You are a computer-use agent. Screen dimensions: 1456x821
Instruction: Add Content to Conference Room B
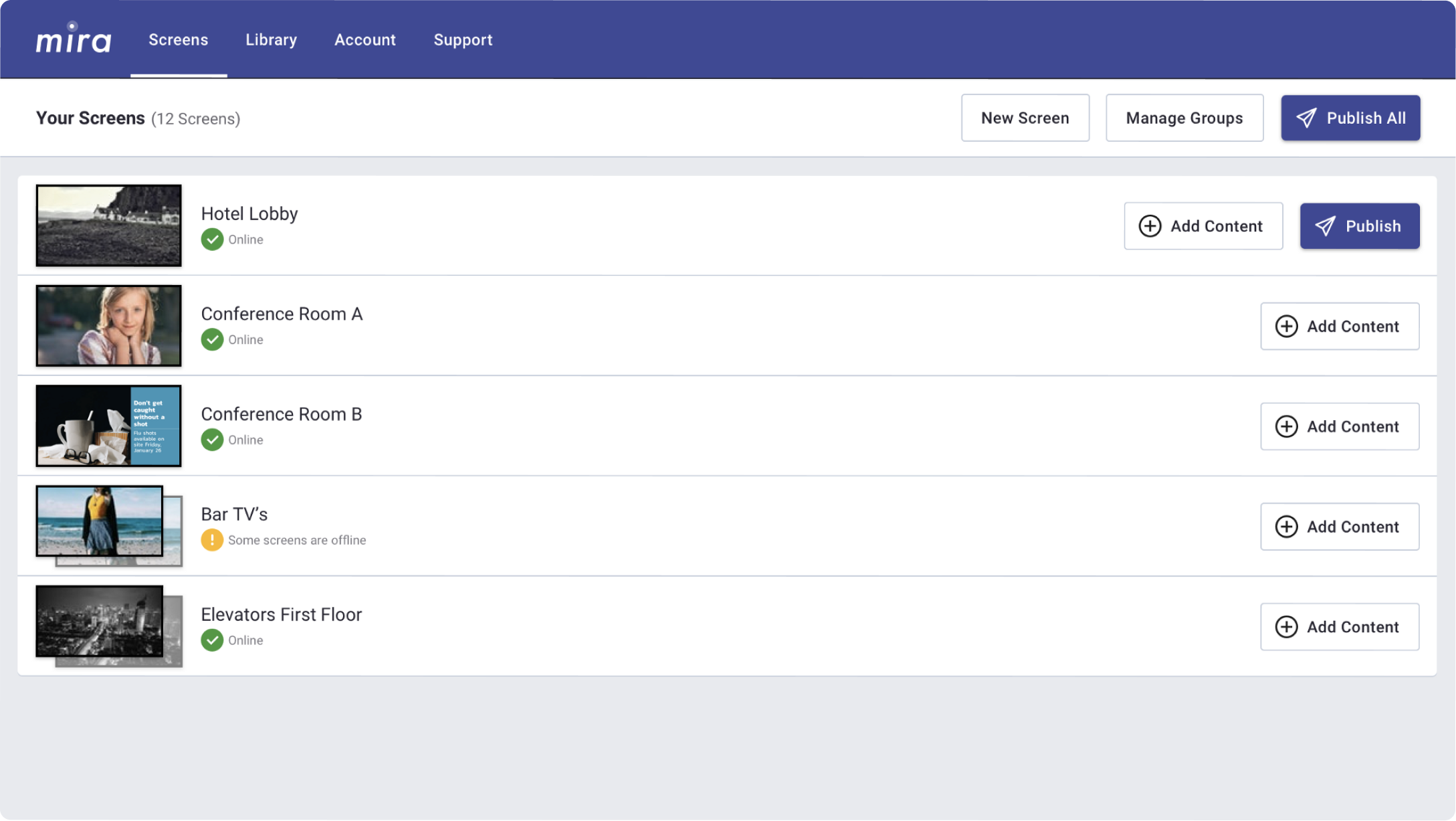1339,426
